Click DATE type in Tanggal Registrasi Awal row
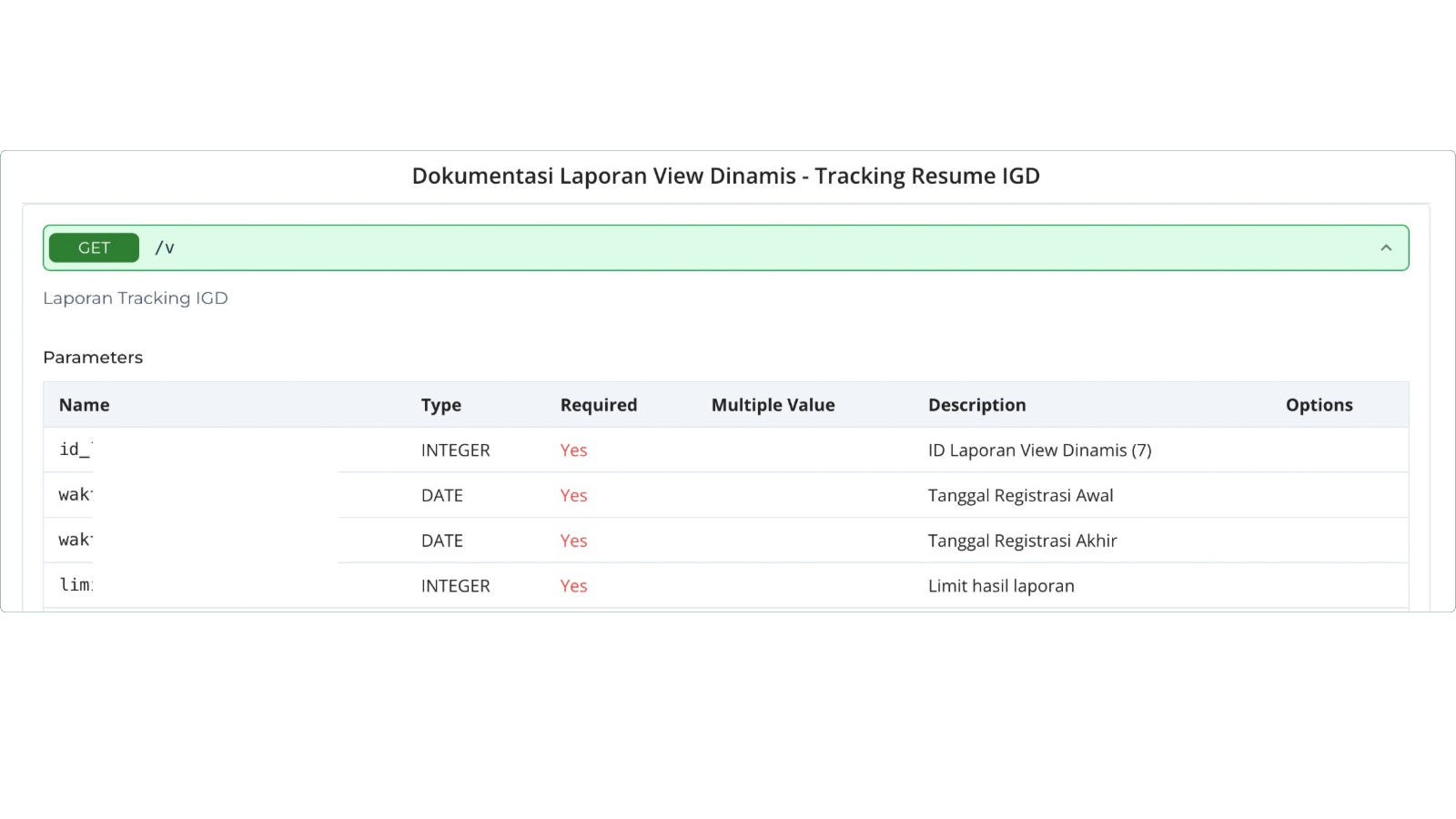 click(442, 496)
